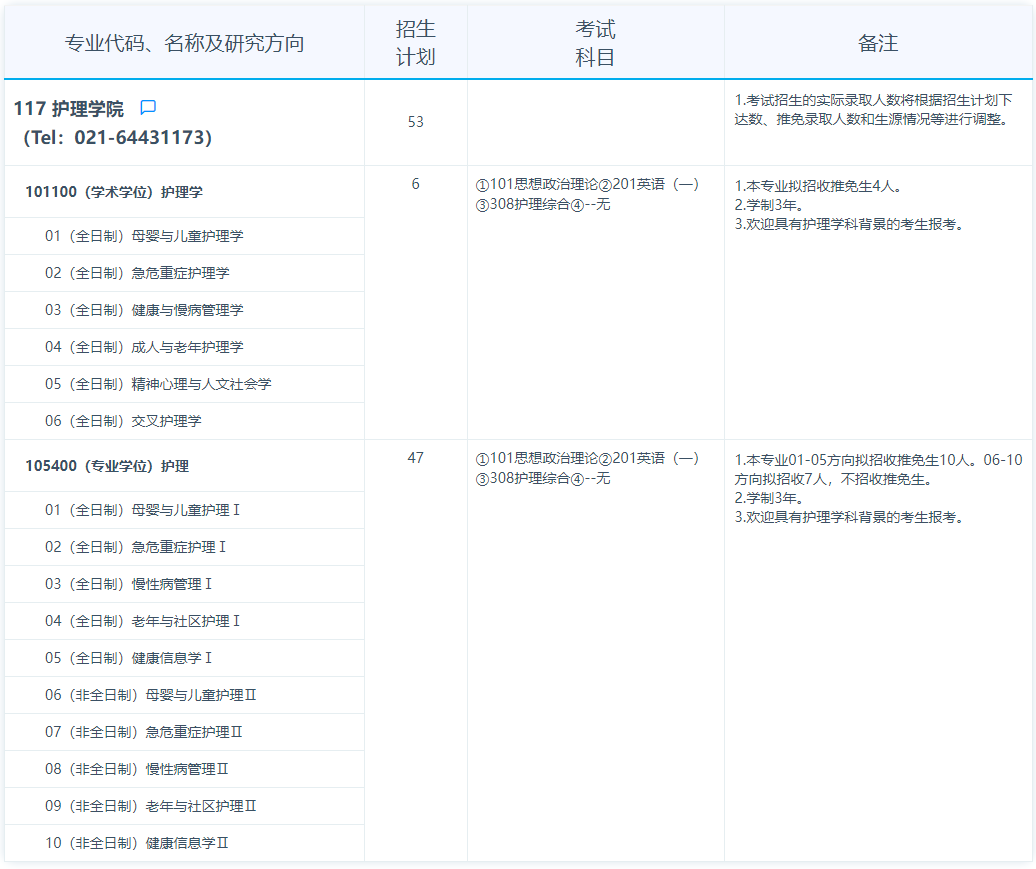
Task: Select direction 02 急危重症护理学
Action: coord(137,273)
